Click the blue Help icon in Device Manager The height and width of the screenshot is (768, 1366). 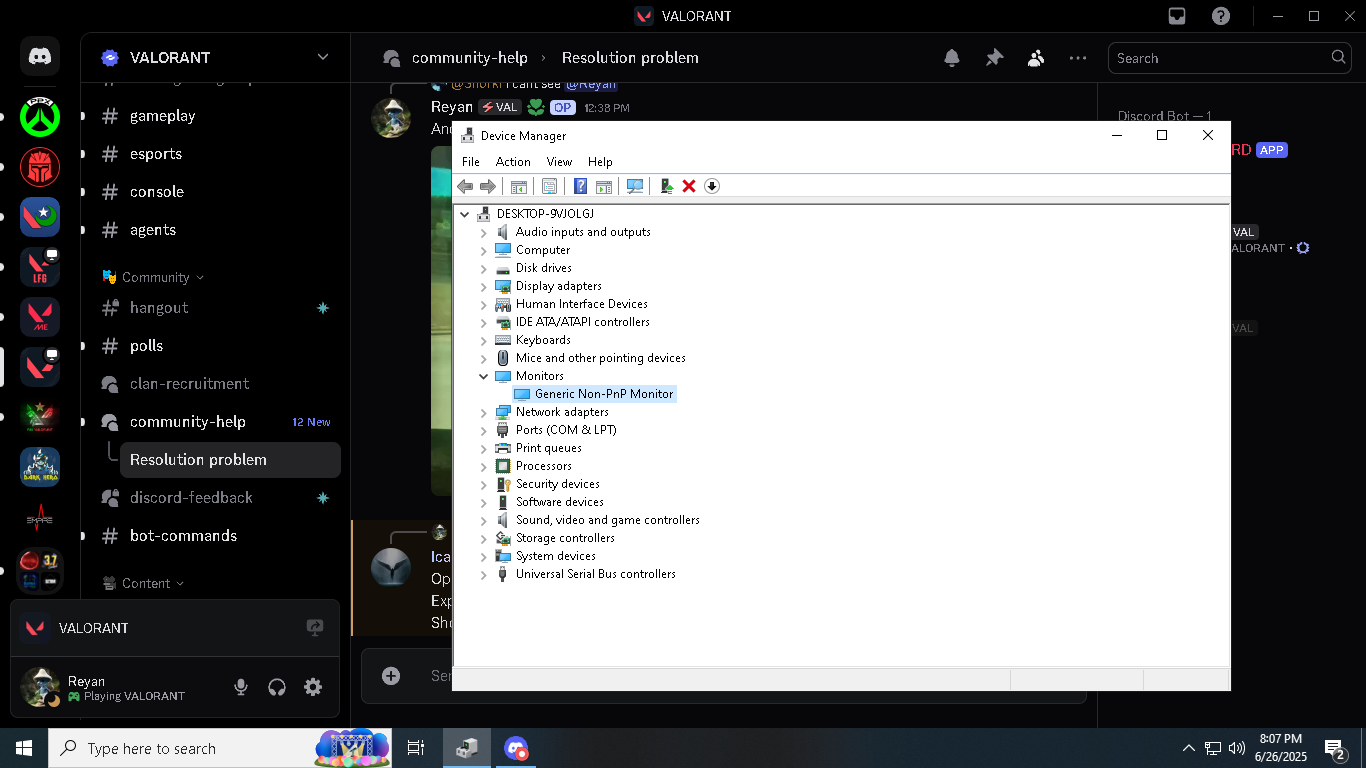click(580, 186)
